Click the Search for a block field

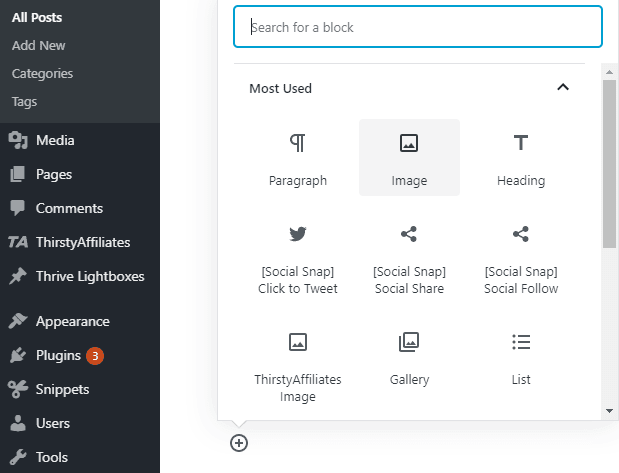(418, 27)
